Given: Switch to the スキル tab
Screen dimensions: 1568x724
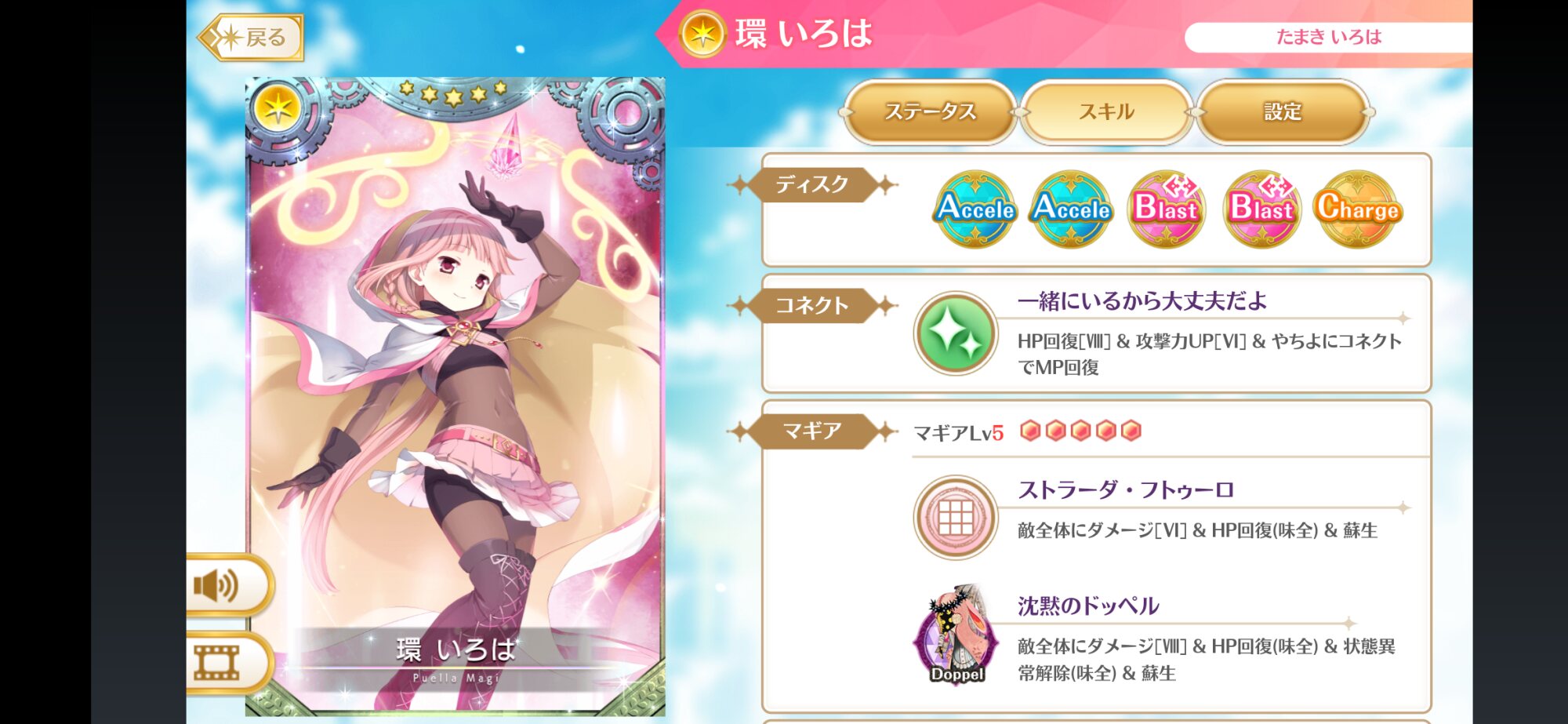Looking at the screenshot, I should click(1106, 112).
